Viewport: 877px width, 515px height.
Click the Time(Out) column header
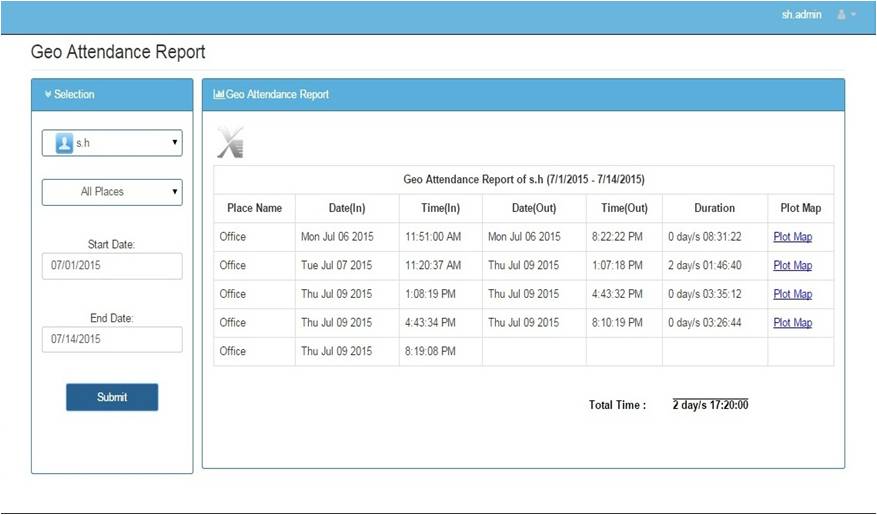[x=624, y=208]
